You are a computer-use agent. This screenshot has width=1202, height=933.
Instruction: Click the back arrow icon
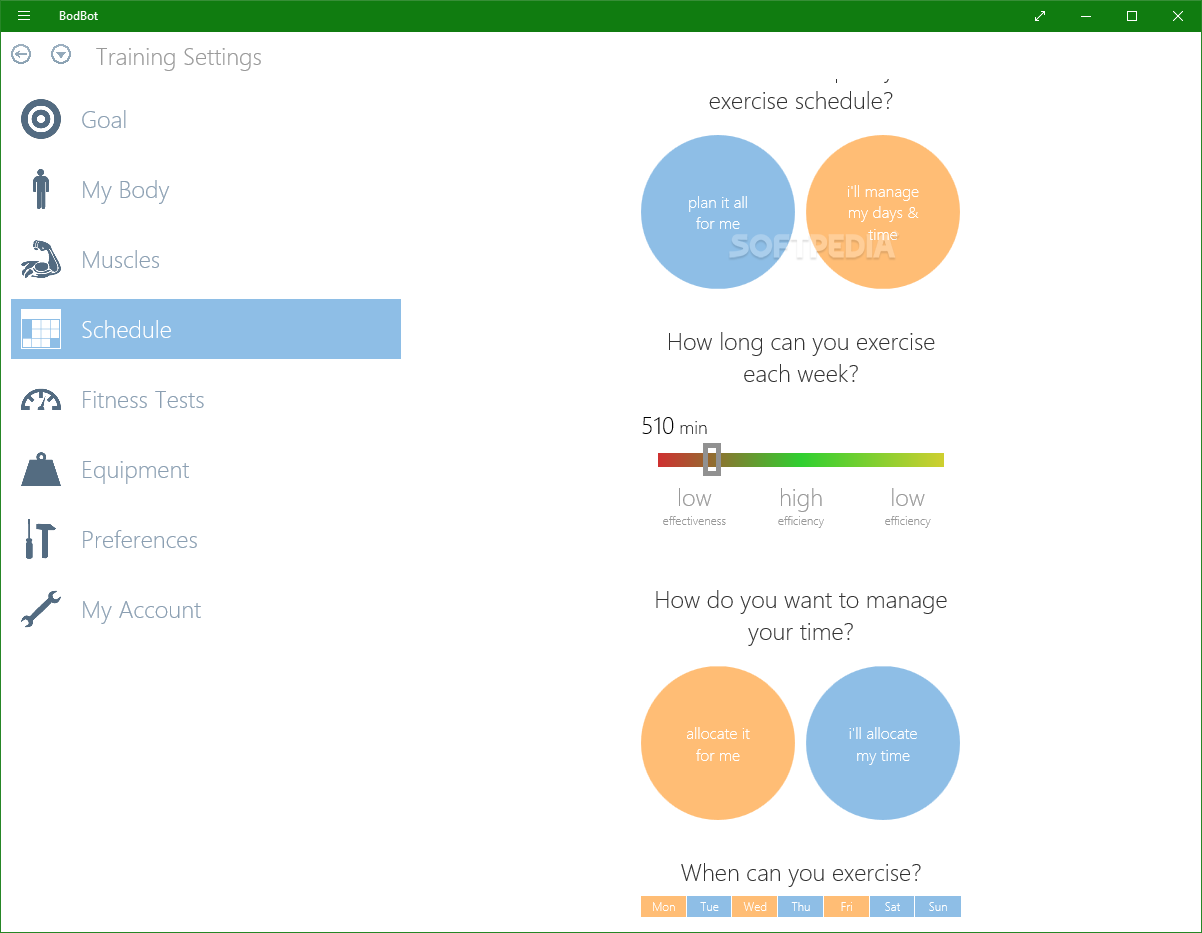(21, 55)
